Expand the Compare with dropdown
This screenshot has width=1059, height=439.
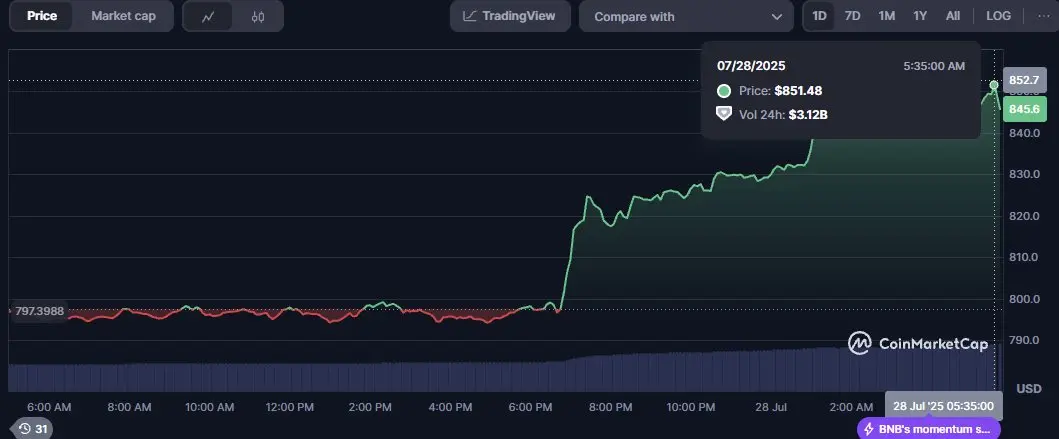[686, 17]
